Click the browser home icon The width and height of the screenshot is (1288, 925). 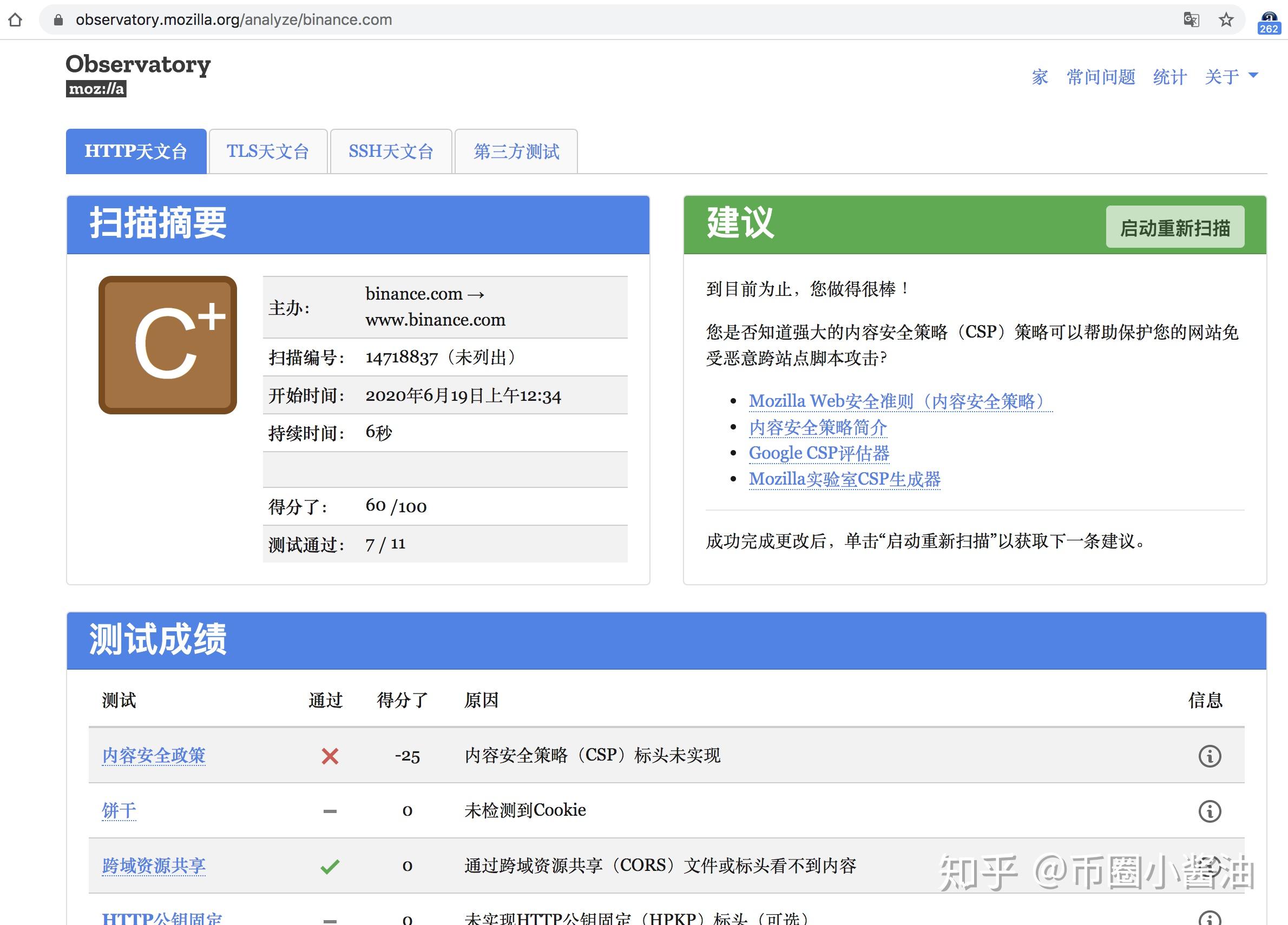(15, 20)
